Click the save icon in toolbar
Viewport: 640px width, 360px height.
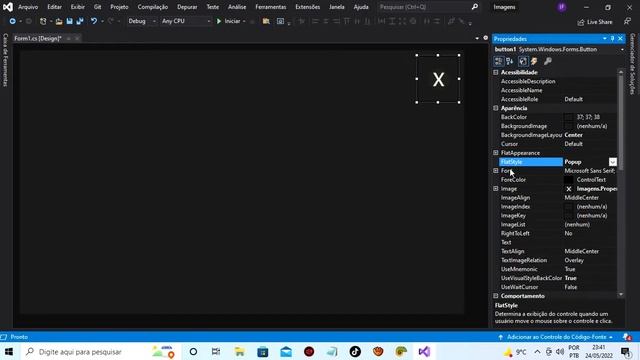point(69,21)
